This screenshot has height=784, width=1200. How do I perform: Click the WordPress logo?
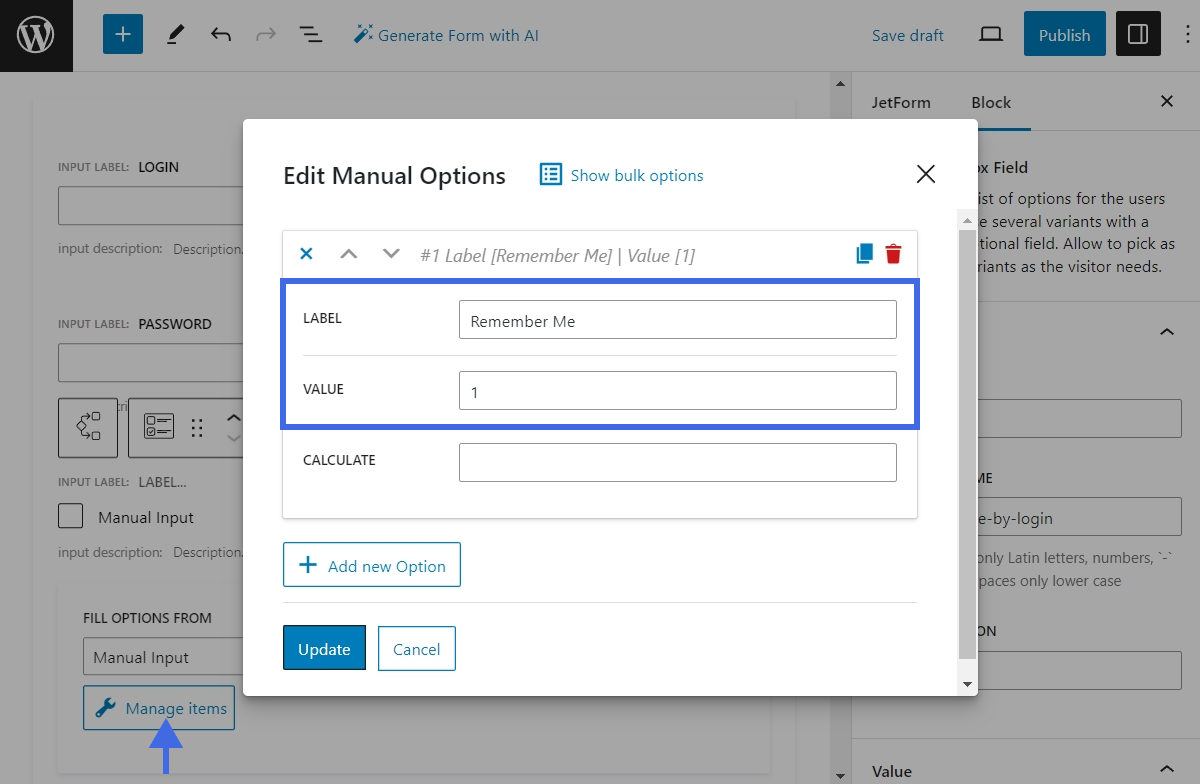pyautogui.click(x=36, y=35)
